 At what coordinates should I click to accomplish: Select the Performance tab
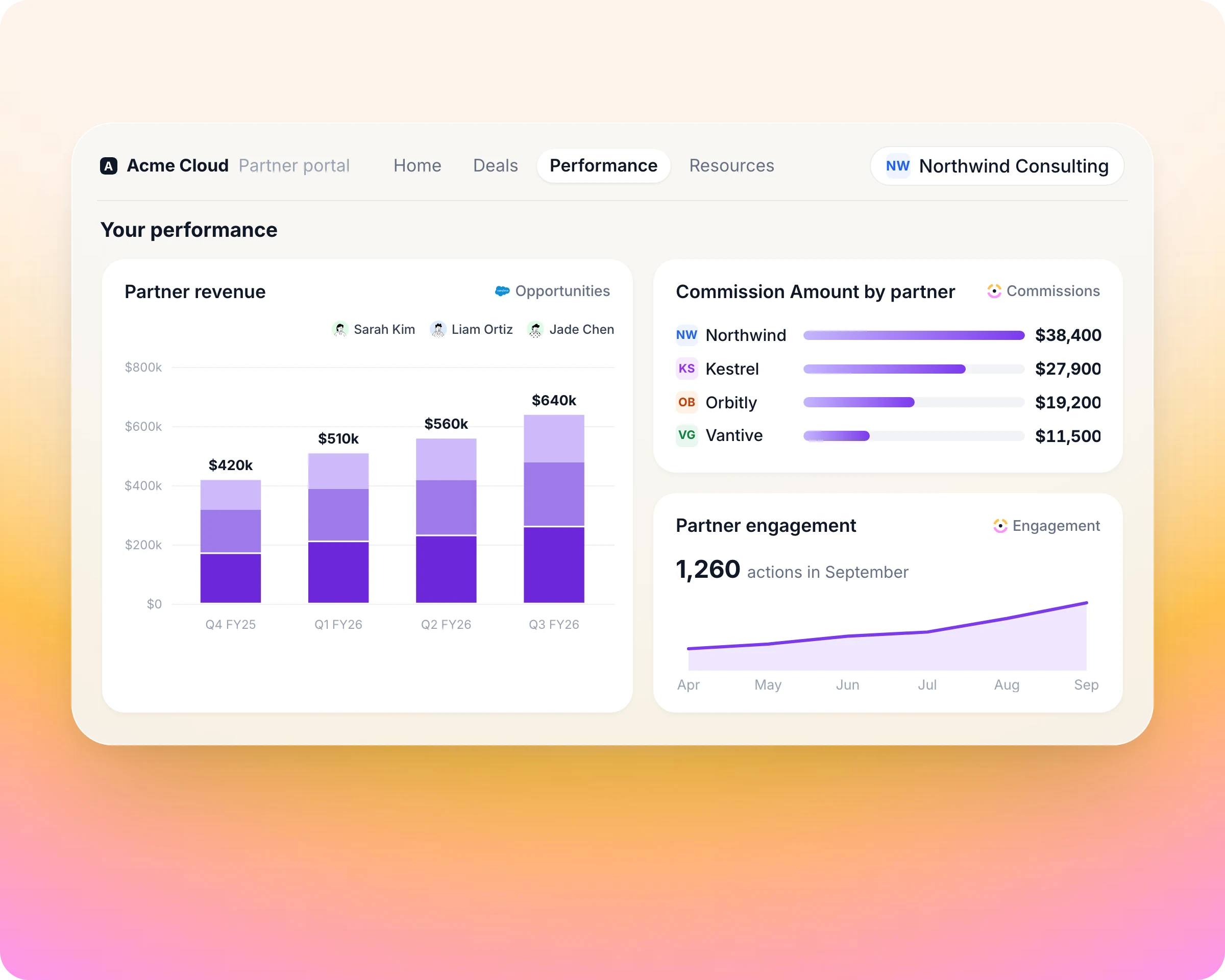pos(603,166)
